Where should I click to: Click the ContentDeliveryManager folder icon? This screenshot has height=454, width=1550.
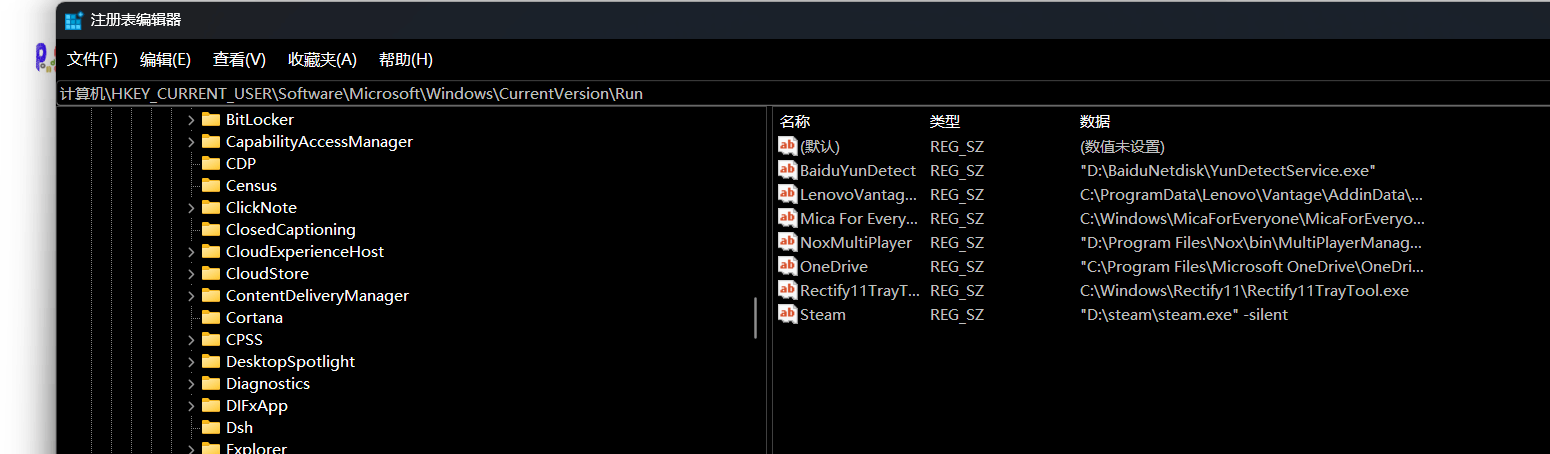click(x=210, y=295)
